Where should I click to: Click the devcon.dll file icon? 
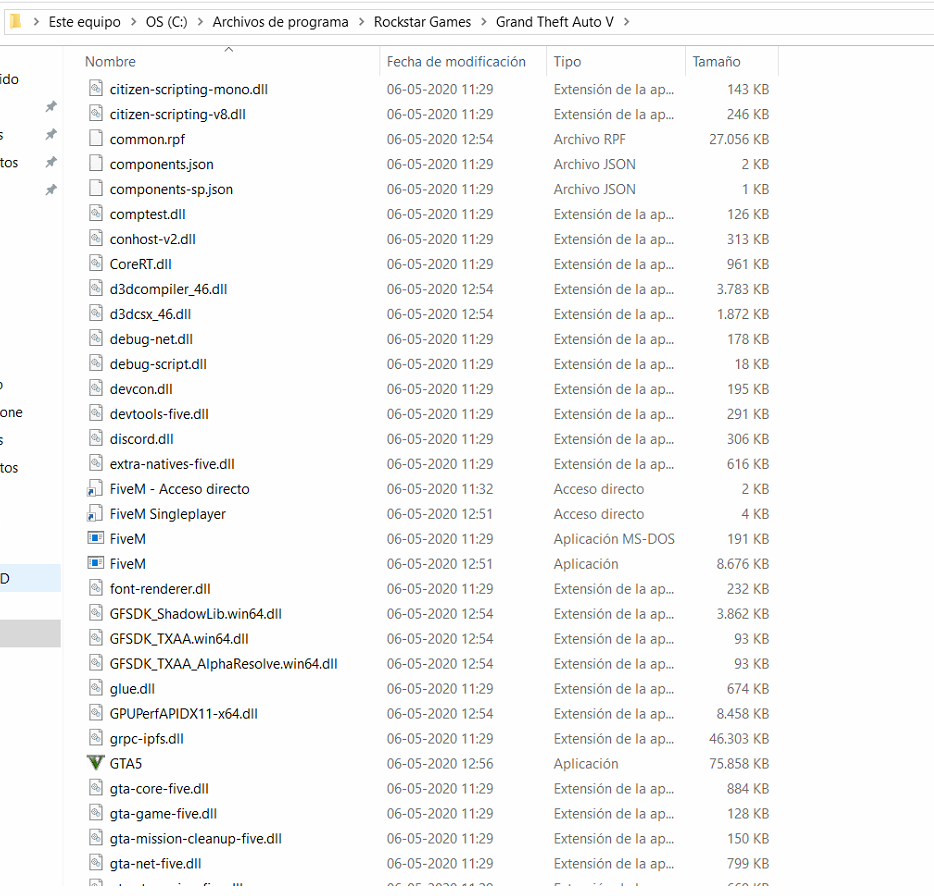95,389
